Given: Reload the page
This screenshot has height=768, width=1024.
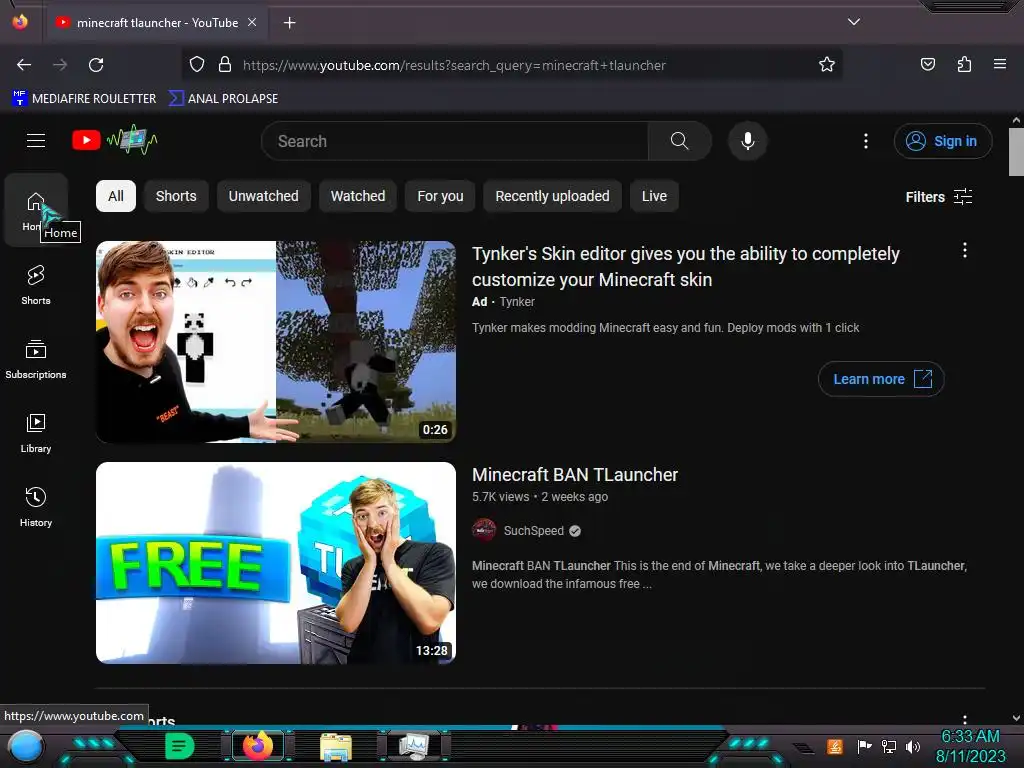Looking at the screenshot, I should 96,65.
